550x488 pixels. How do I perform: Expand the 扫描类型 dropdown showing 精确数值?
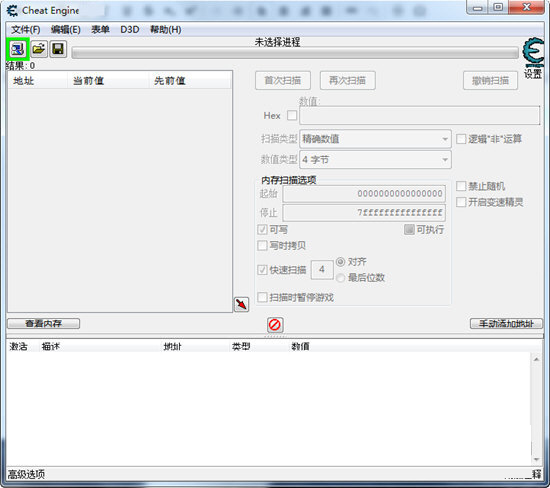click(375, 139)
